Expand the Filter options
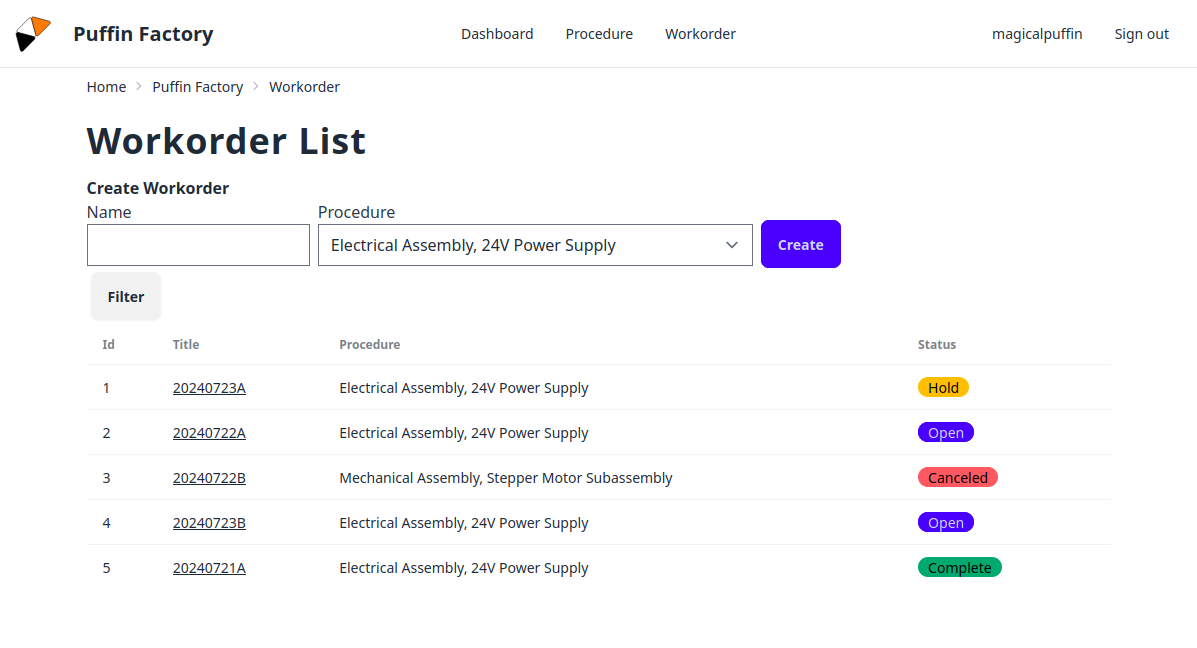This screenshot has height=648, width=1197. pos(125,296)
